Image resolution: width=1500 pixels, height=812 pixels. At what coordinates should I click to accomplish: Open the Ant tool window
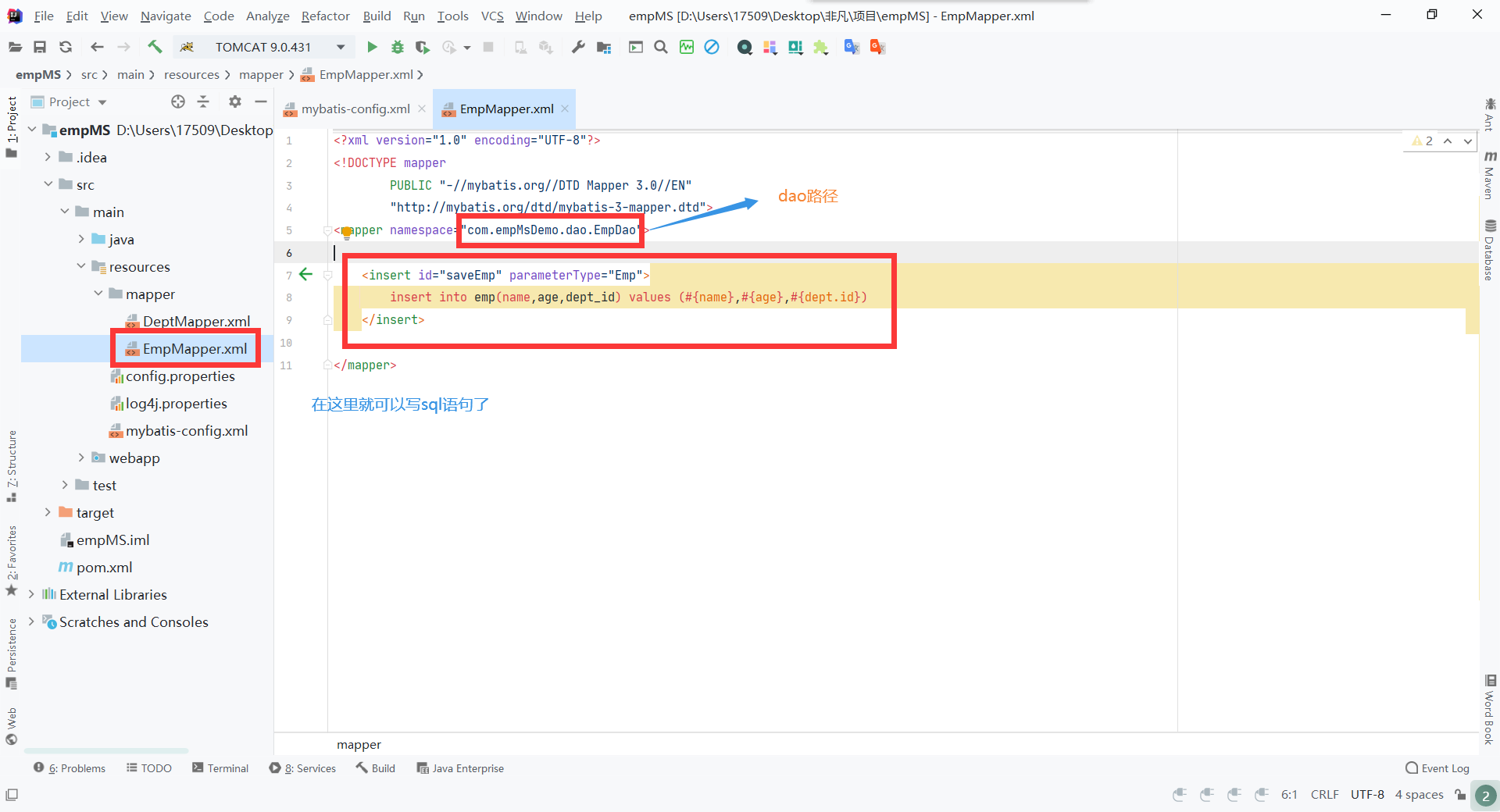click(1490, 115)
